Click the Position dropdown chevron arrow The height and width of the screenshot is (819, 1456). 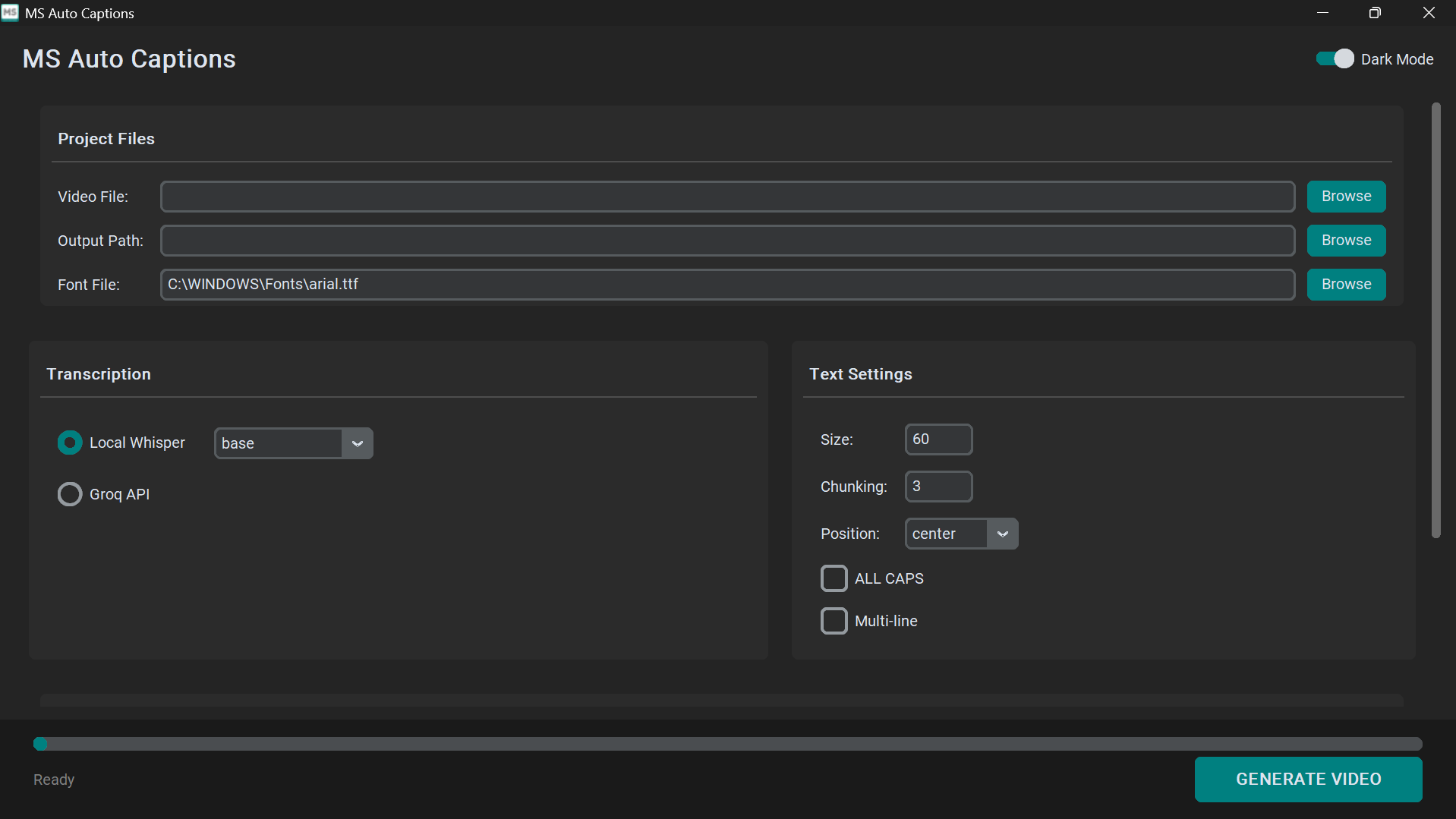1003,534
